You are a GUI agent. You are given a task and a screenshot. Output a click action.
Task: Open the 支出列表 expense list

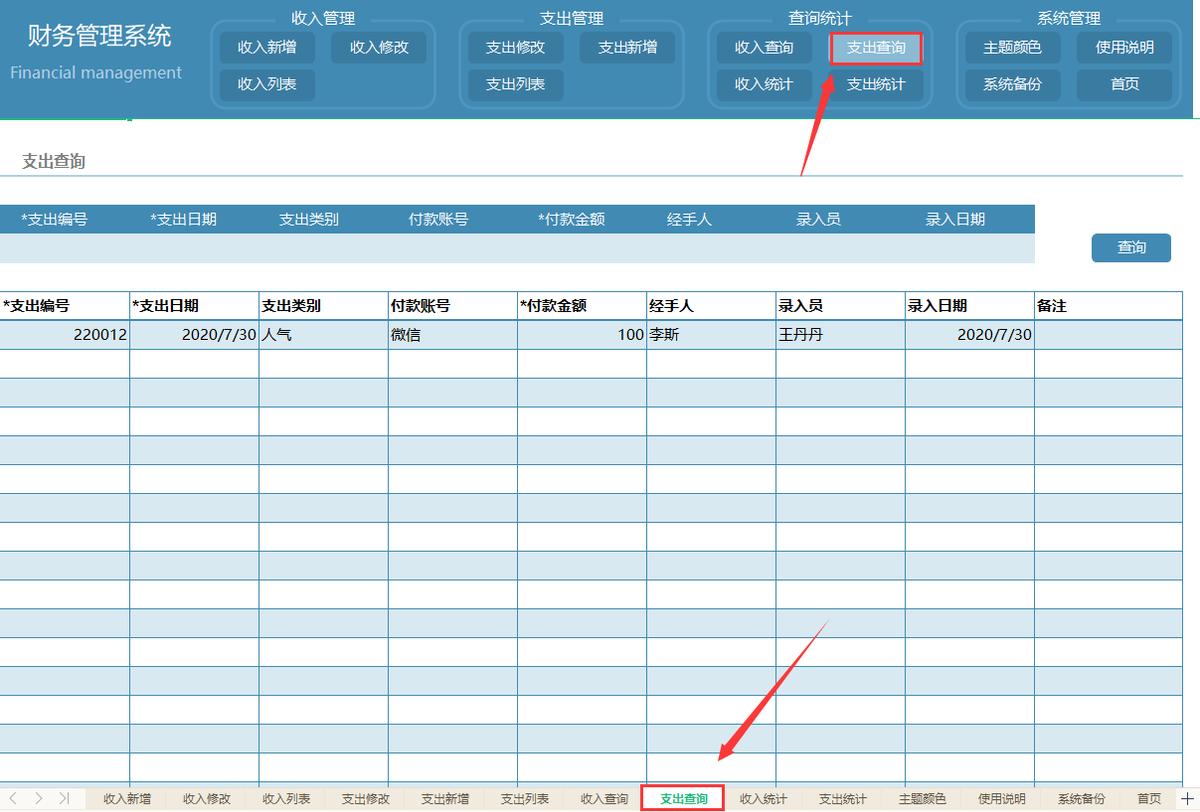[513, 84]
